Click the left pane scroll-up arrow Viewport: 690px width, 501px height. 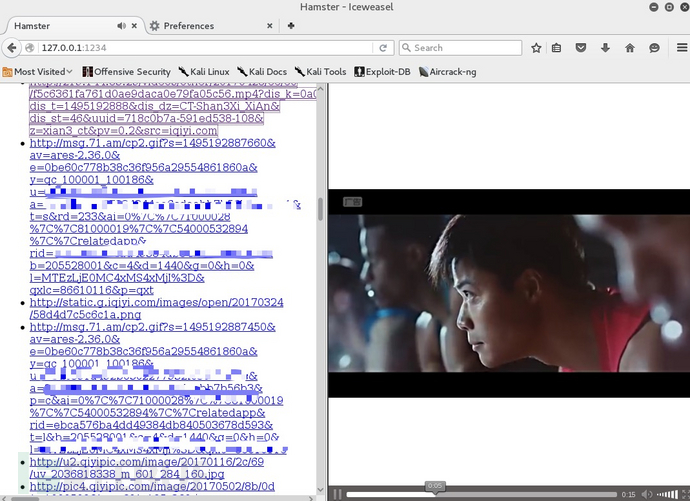click(320, 88)
